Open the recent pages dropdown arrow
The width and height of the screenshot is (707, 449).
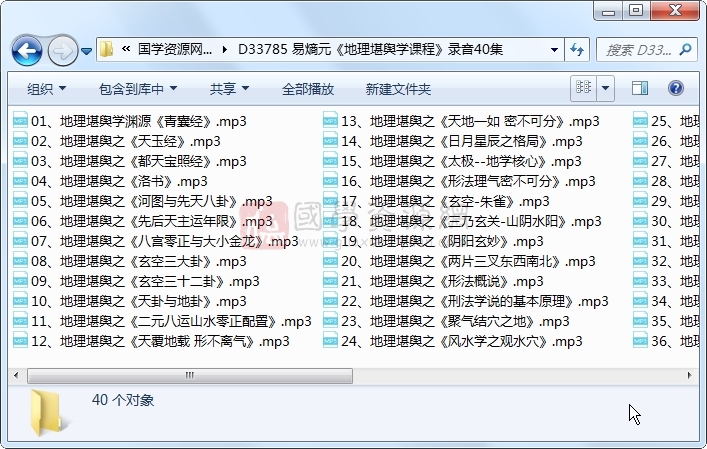click(x=87, y=51)
